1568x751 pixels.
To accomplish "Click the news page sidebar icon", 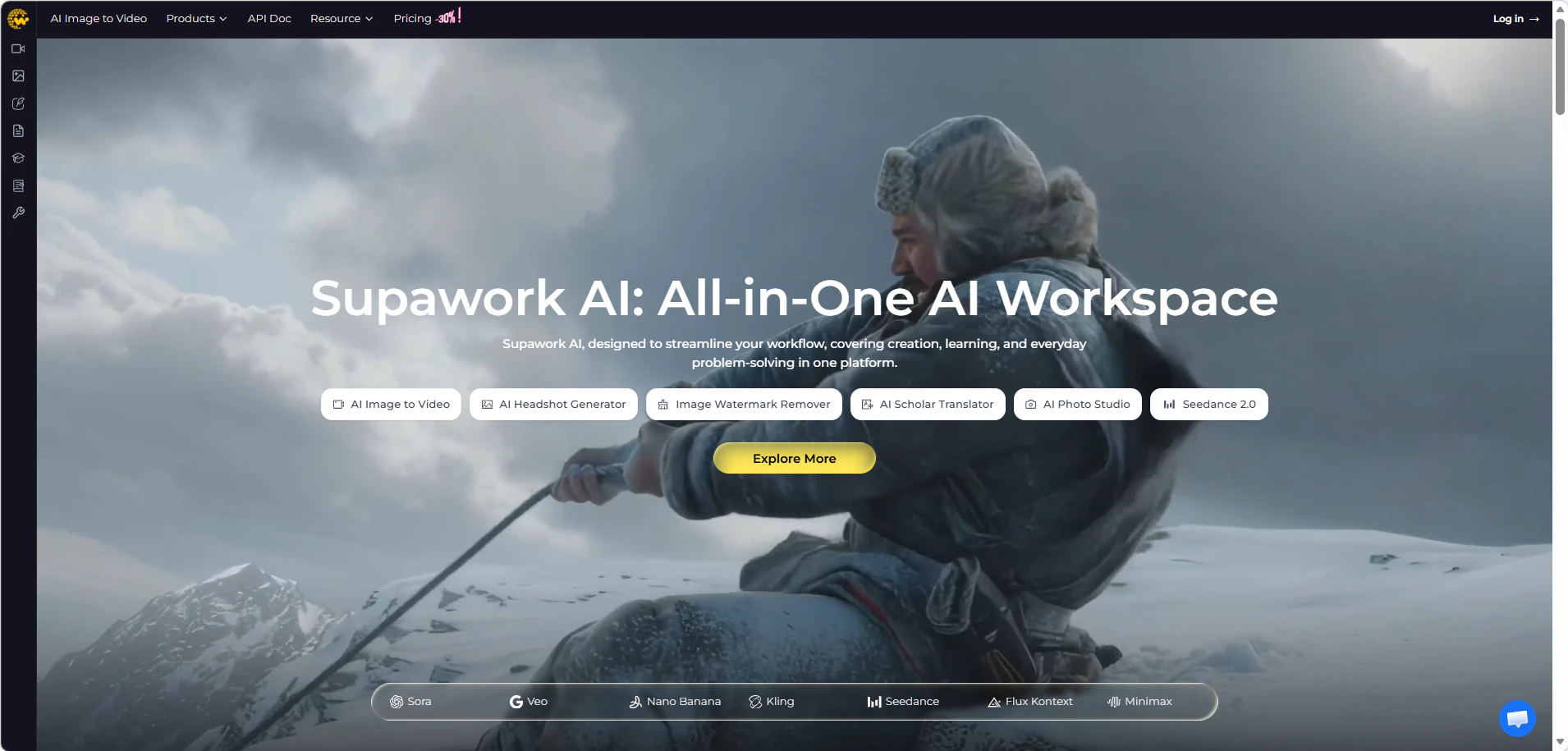I will (x=18, y=186).
